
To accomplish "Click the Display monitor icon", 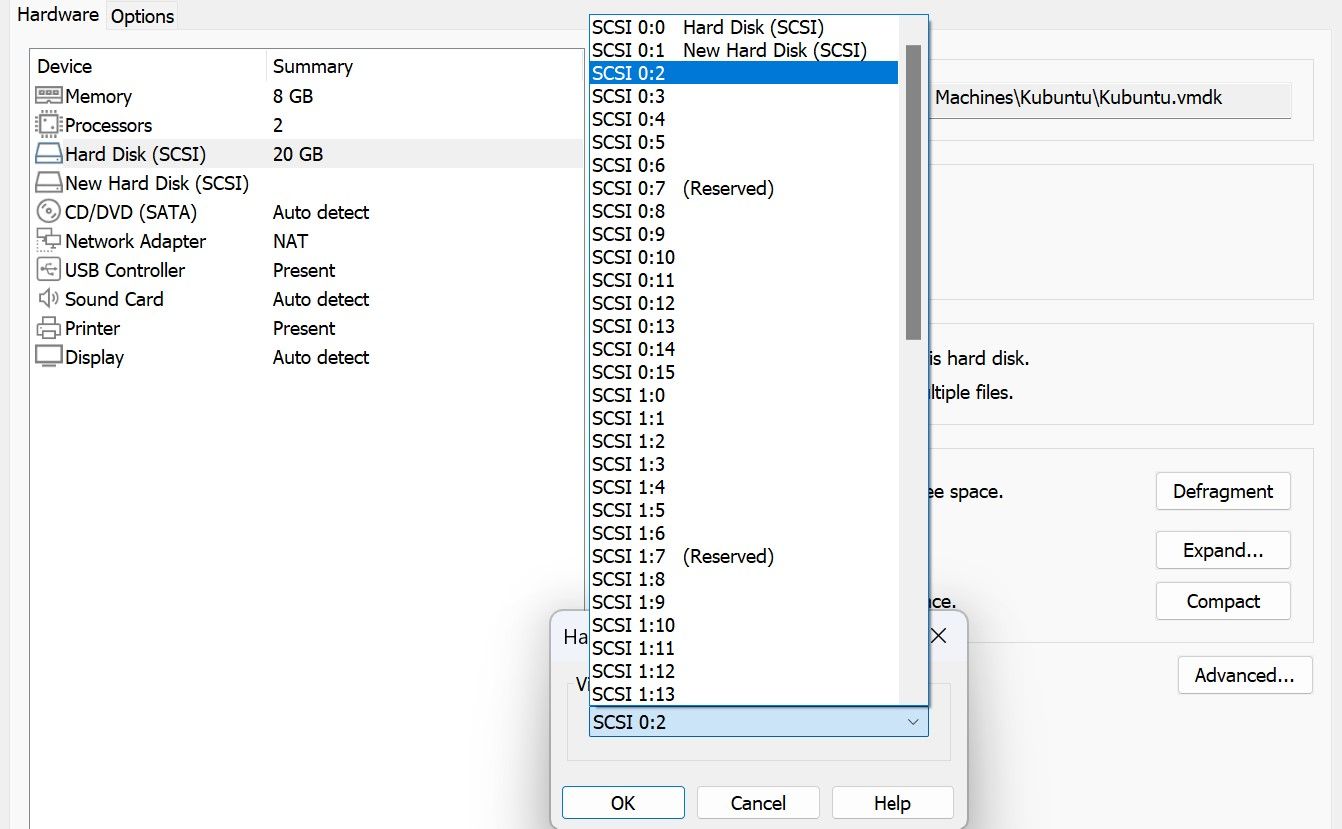I will pos(48,357).
